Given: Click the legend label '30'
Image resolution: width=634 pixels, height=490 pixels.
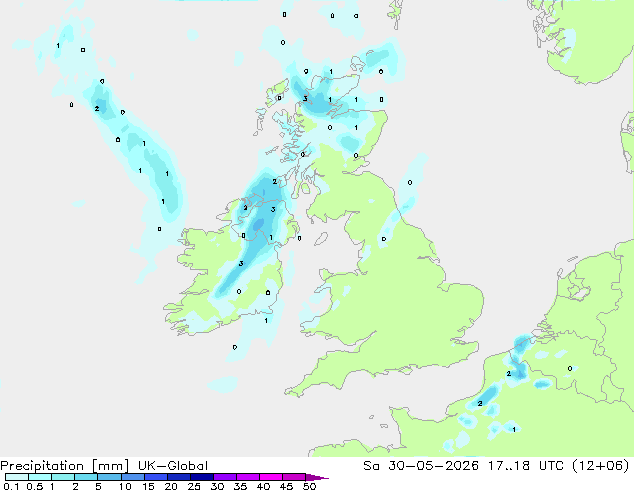Looking at the screenshot, I should (217, 486).
